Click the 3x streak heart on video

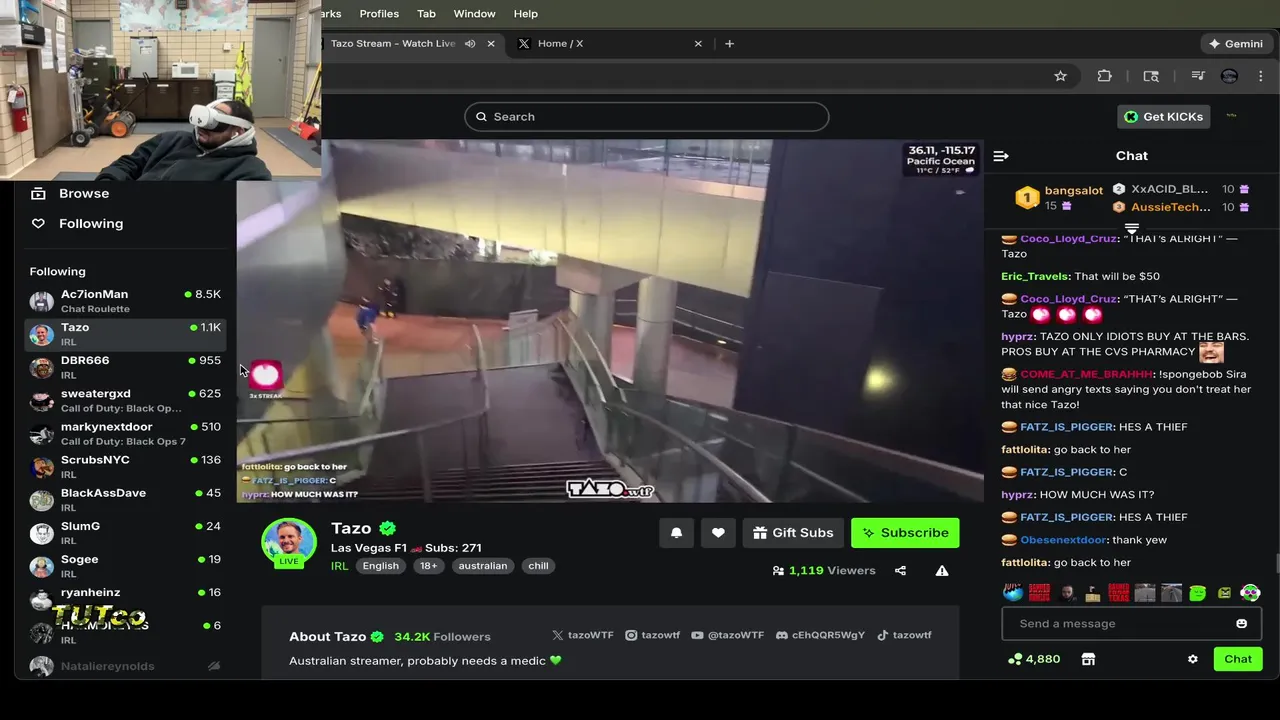pyautogui.click(x=265, y=377)
